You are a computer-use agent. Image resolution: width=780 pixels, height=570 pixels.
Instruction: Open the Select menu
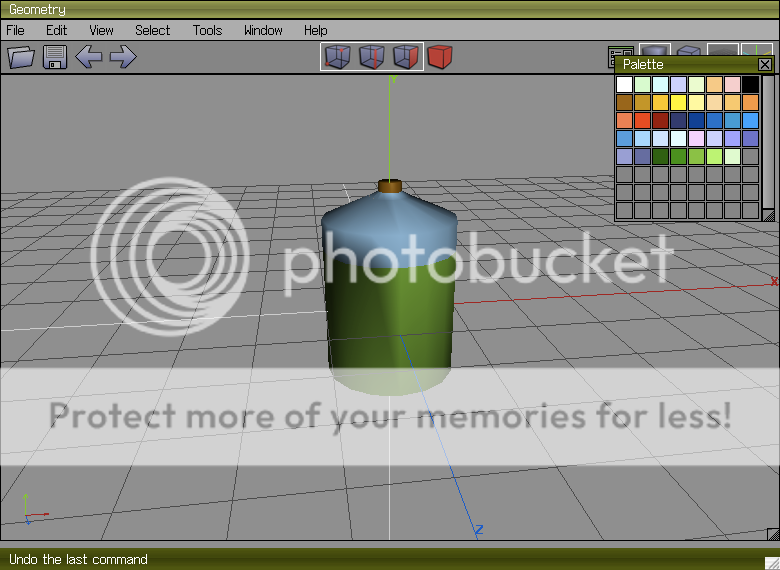coord(152,30)
